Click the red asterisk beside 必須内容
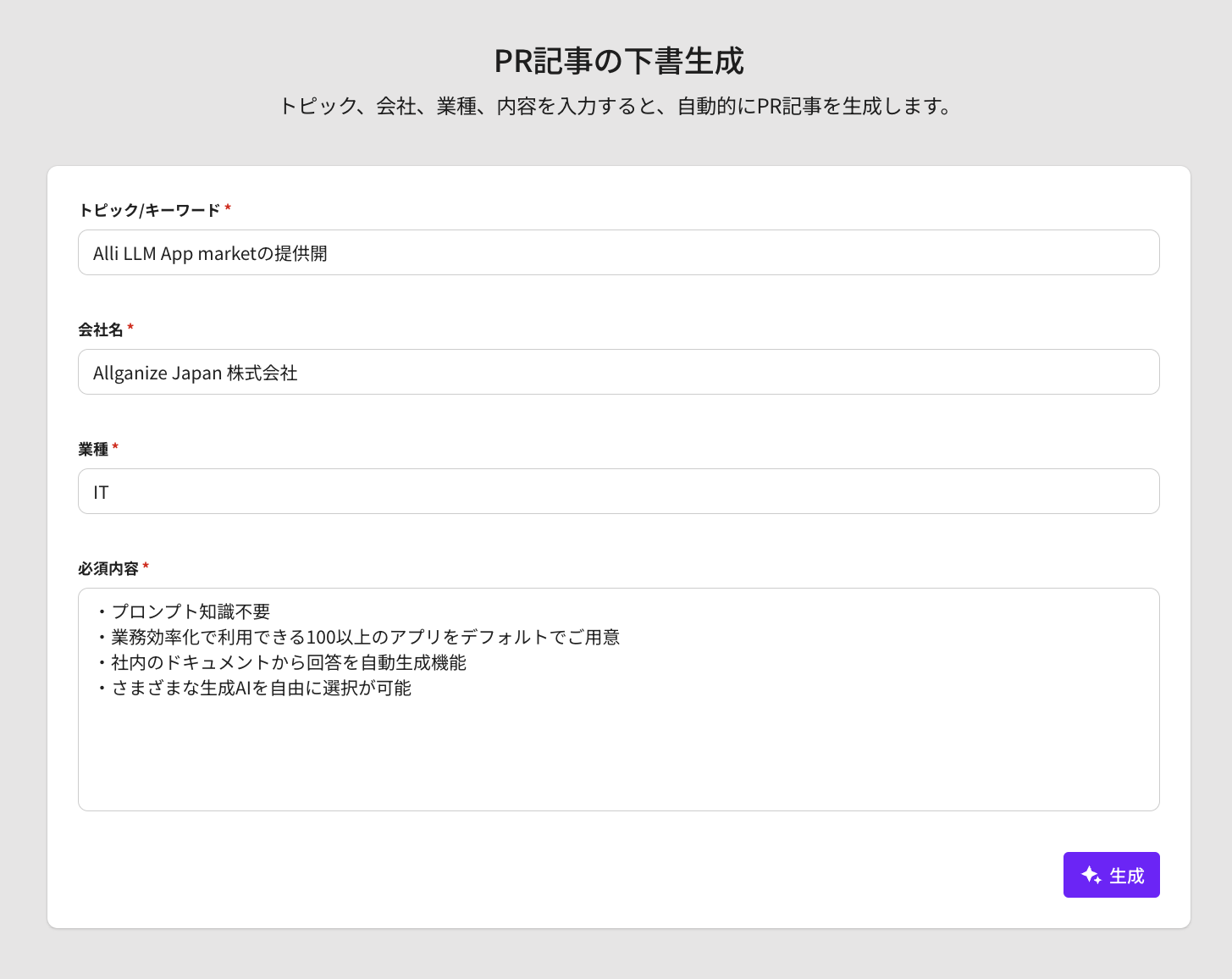Image resolution: width=1232 pixels, height=979 pixels. [x=146, y=567]
